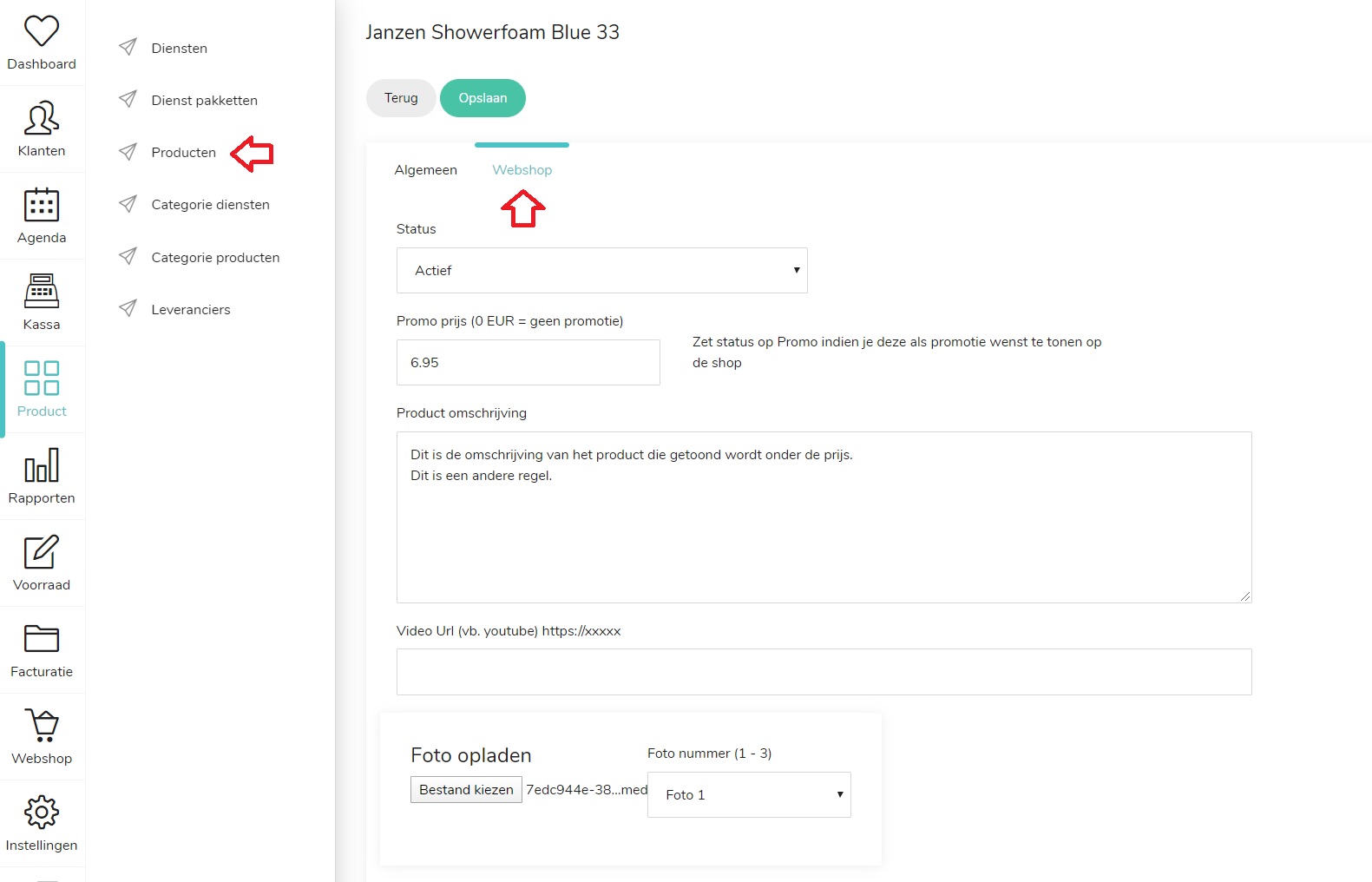
Task: Click the Agenda label in sidebar
Action: 42,238
